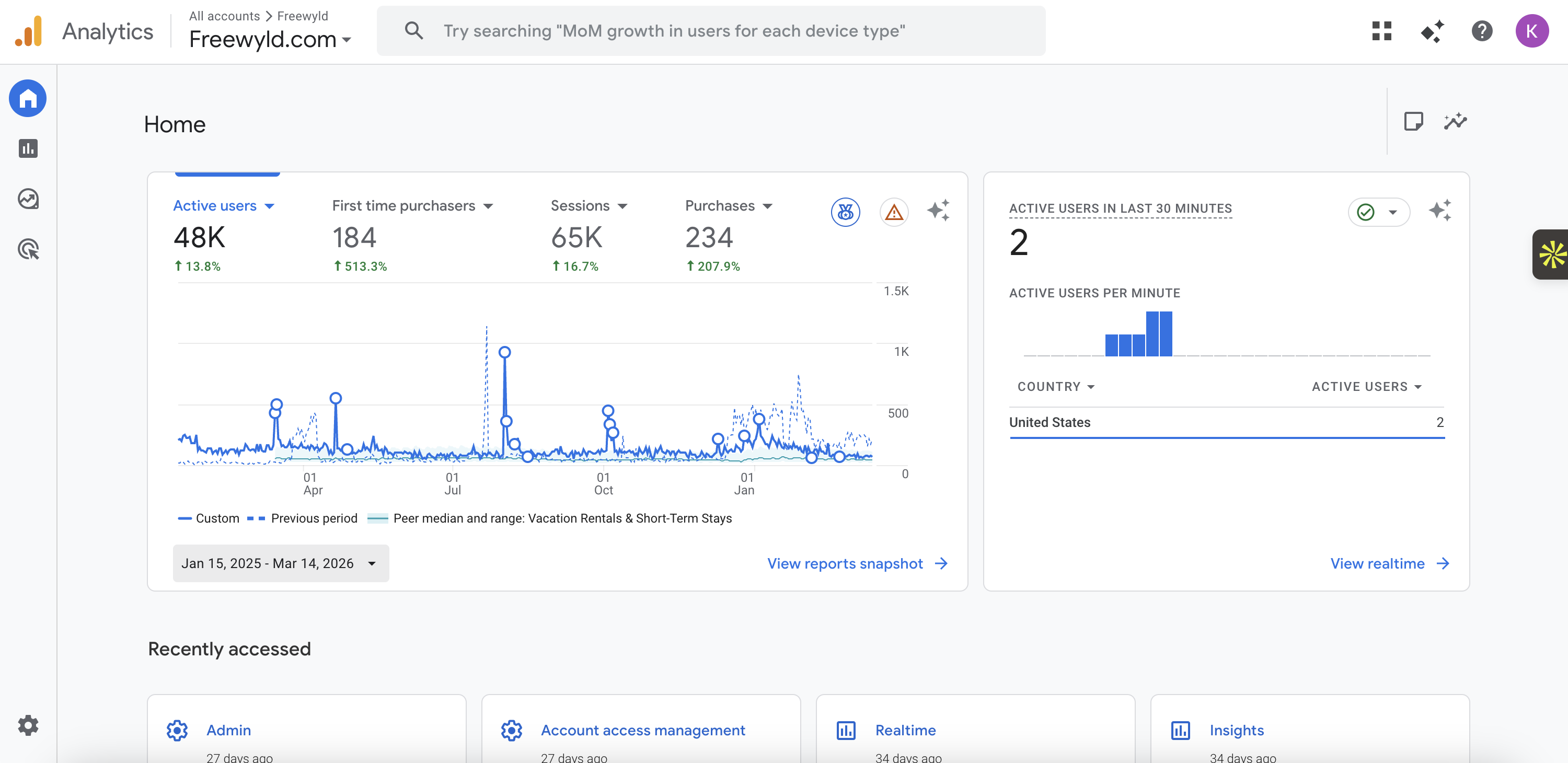Expand the ACTIVE USERS column dropdown

coord(1367,386)
